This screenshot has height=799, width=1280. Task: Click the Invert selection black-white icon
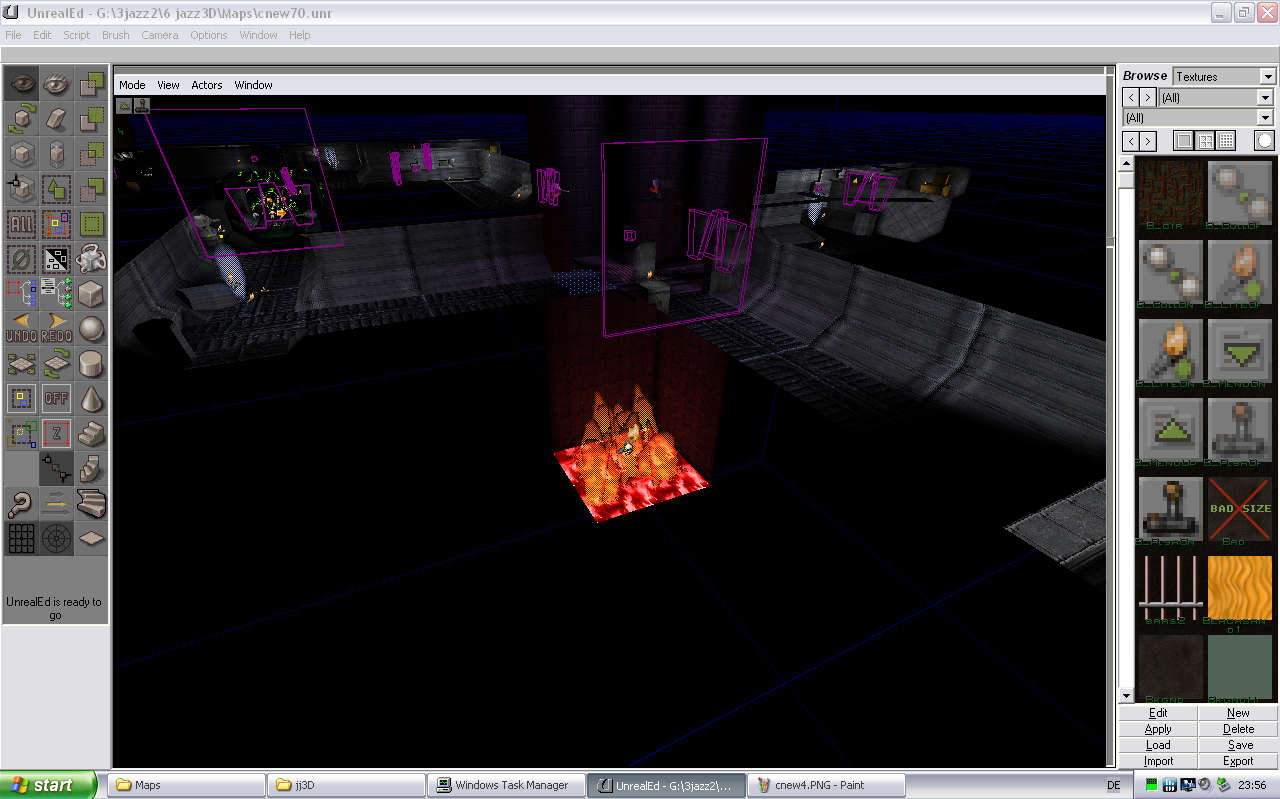[57, 259]
